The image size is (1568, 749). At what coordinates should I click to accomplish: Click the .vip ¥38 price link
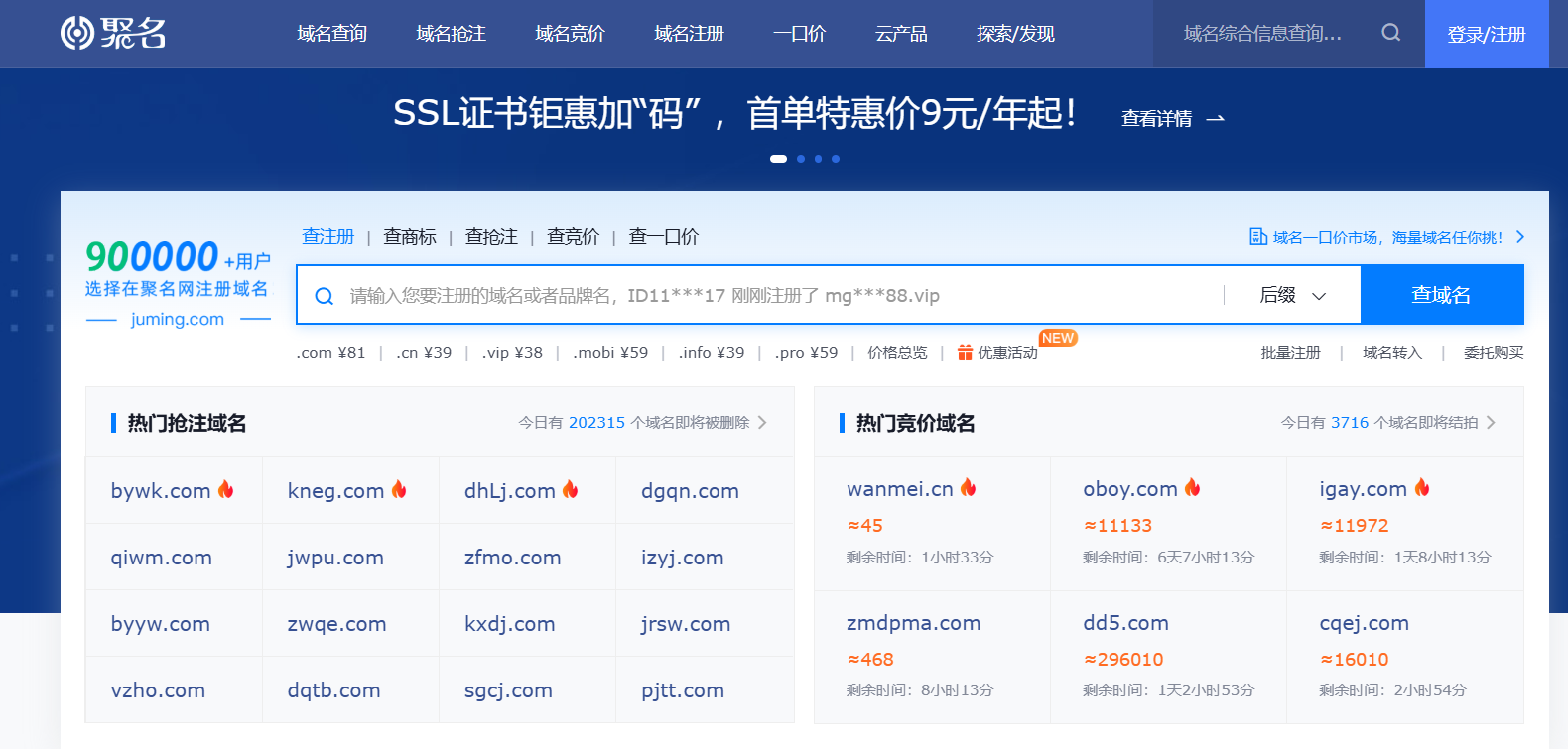(x=512, y=353)
